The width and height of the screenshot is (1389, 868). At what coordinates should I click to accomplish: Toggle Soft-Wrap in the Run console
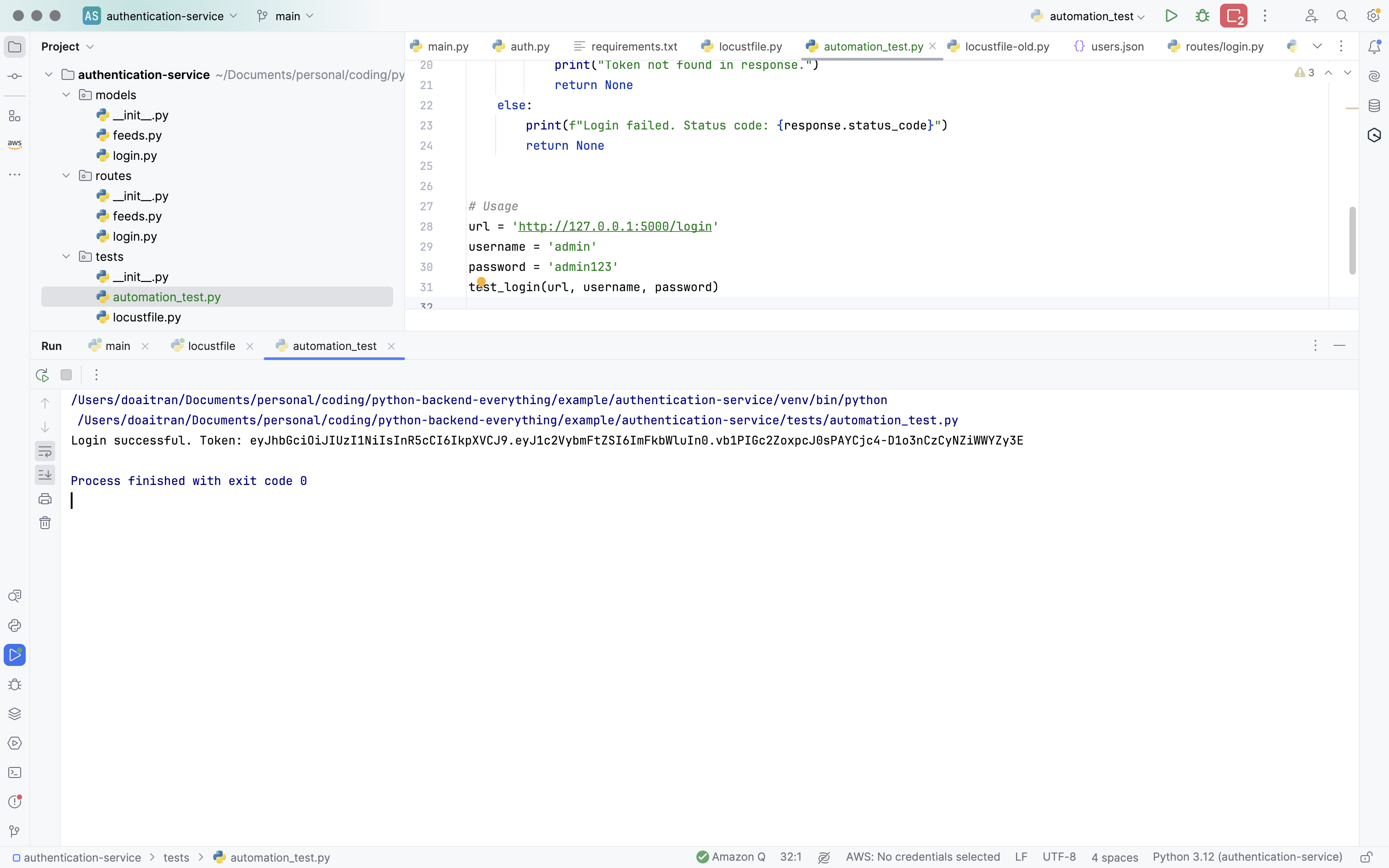[45, 451]
